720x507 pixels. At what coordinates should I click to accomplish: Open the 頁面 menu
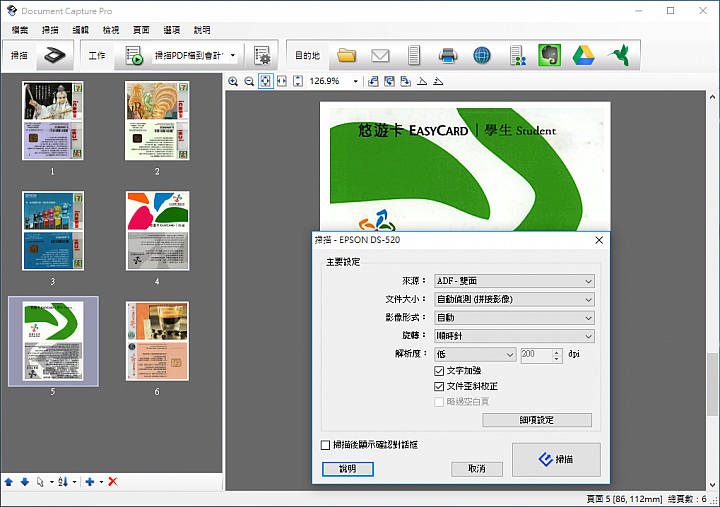point(141,30)
